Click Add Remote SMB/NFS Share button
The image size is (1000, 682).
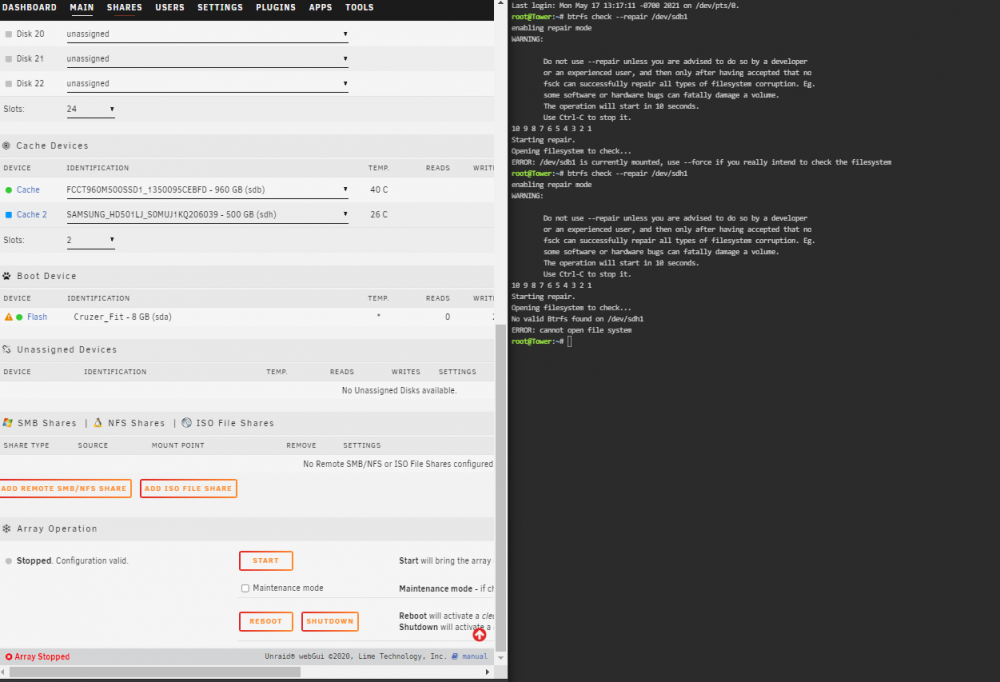(x=64, y=489)
